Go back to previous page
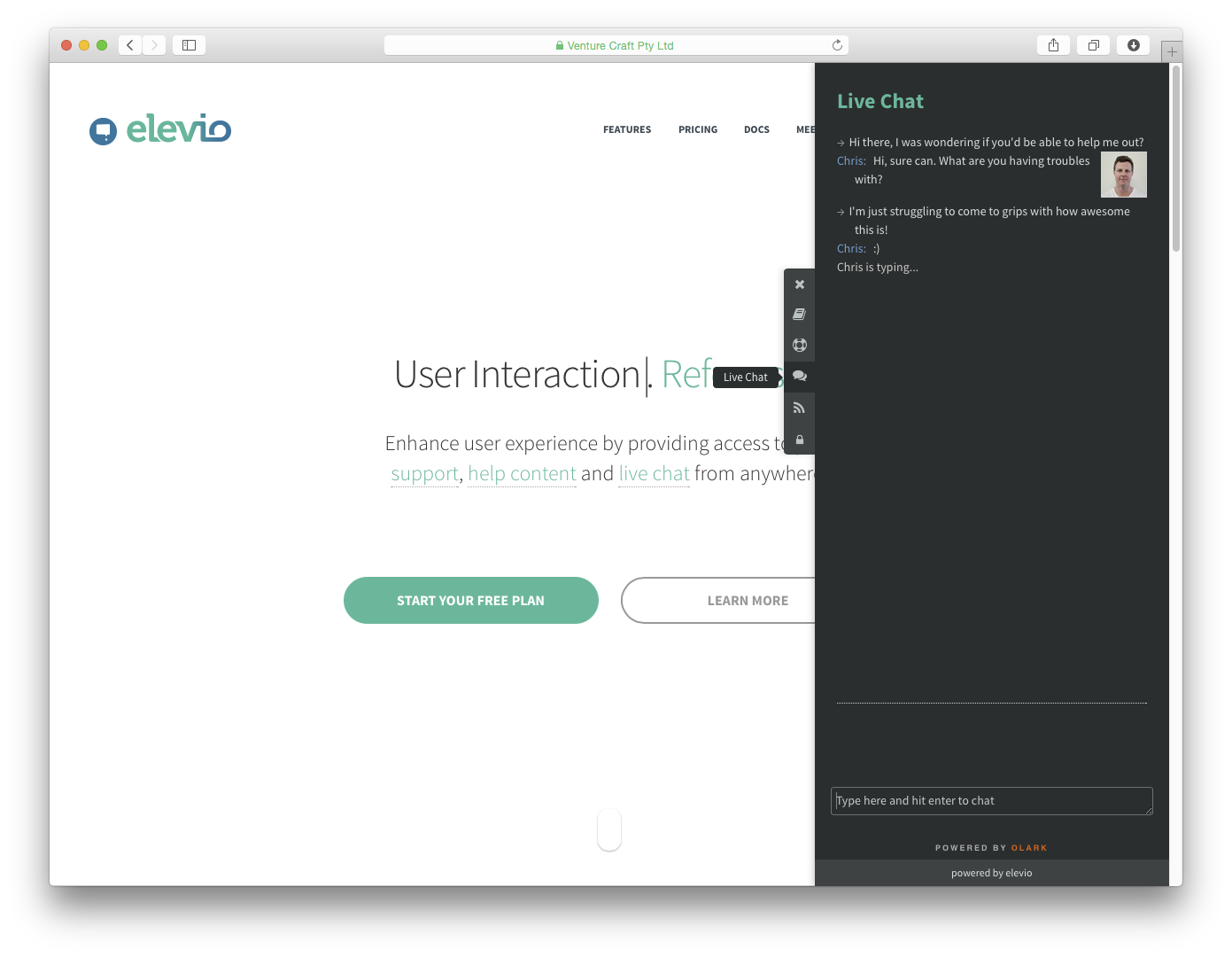 (130, 45)
